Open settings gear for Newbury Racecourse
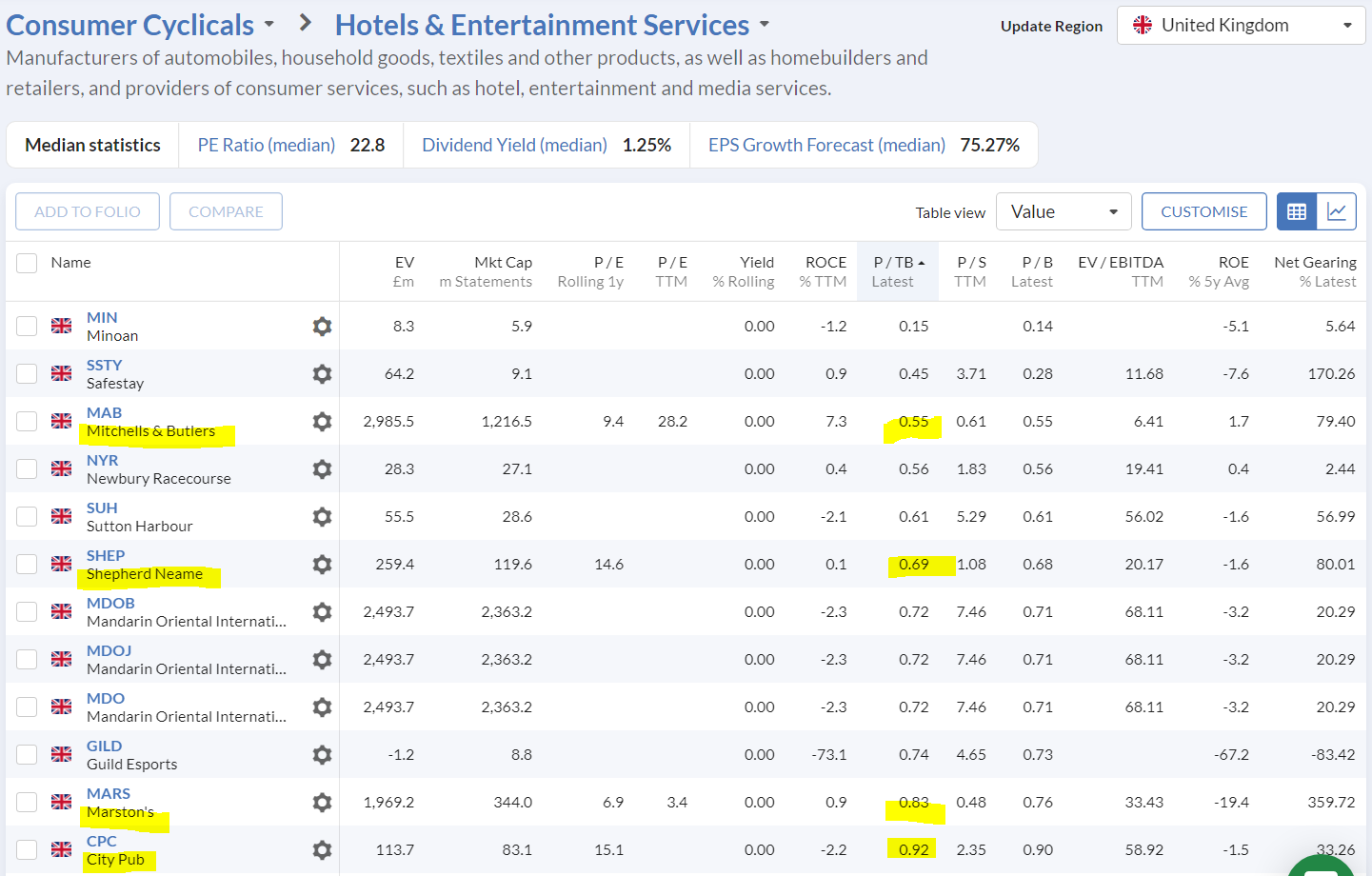Image resolution: width=1372 pixels, height=876 pixels. coord(322,469)
